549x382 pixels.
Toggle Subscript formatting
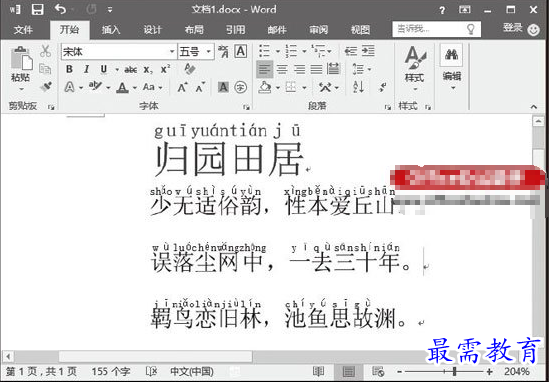(148, 70)
